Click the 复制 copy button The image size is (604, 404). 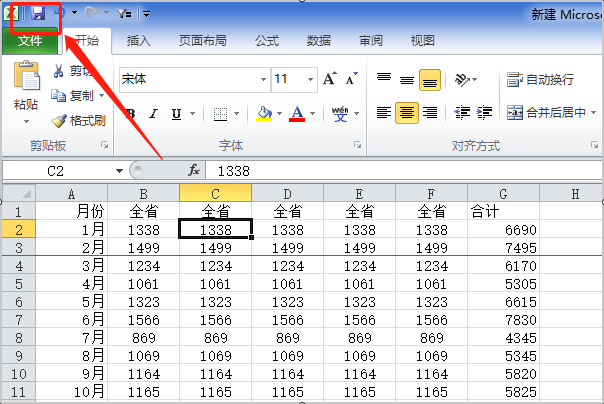pyautogui.click(x=73, y=95)
